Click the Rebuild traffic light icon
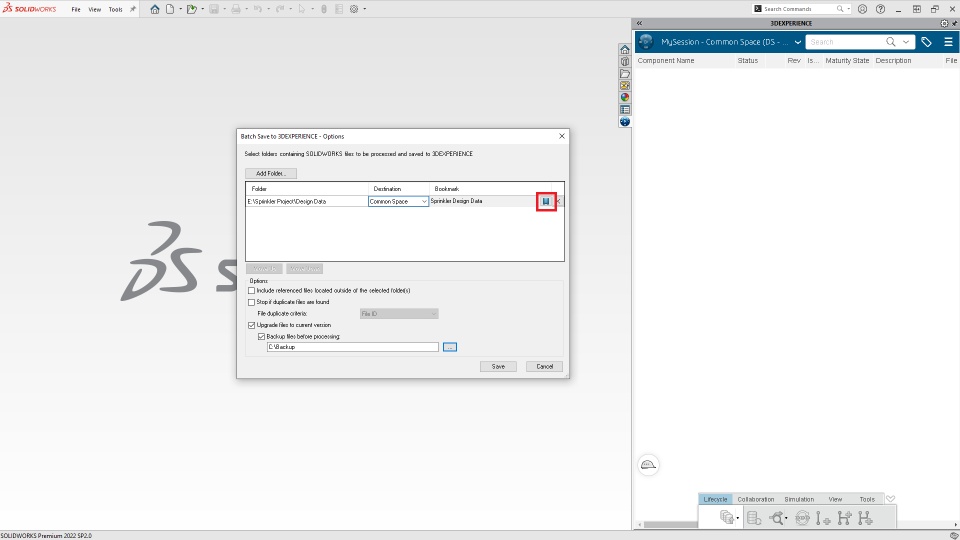 (x=324, y=9)
